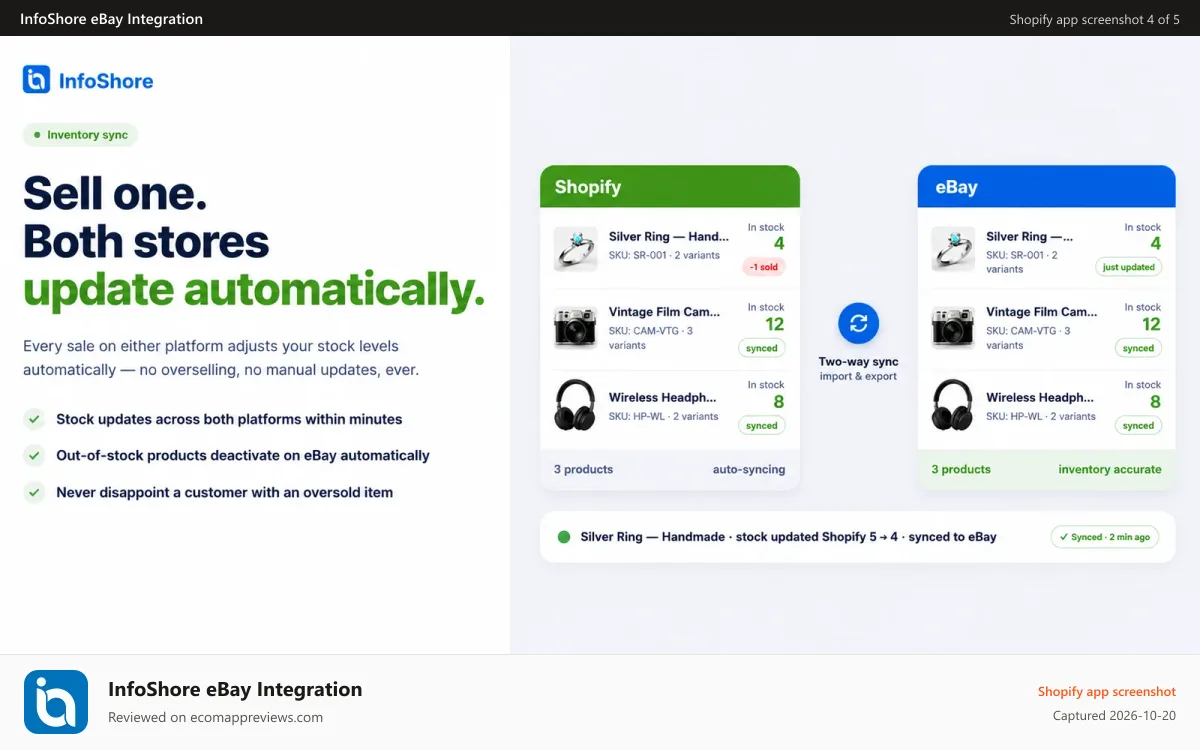Click the 'Inventory sync' badge

click(x=80, y=135)
